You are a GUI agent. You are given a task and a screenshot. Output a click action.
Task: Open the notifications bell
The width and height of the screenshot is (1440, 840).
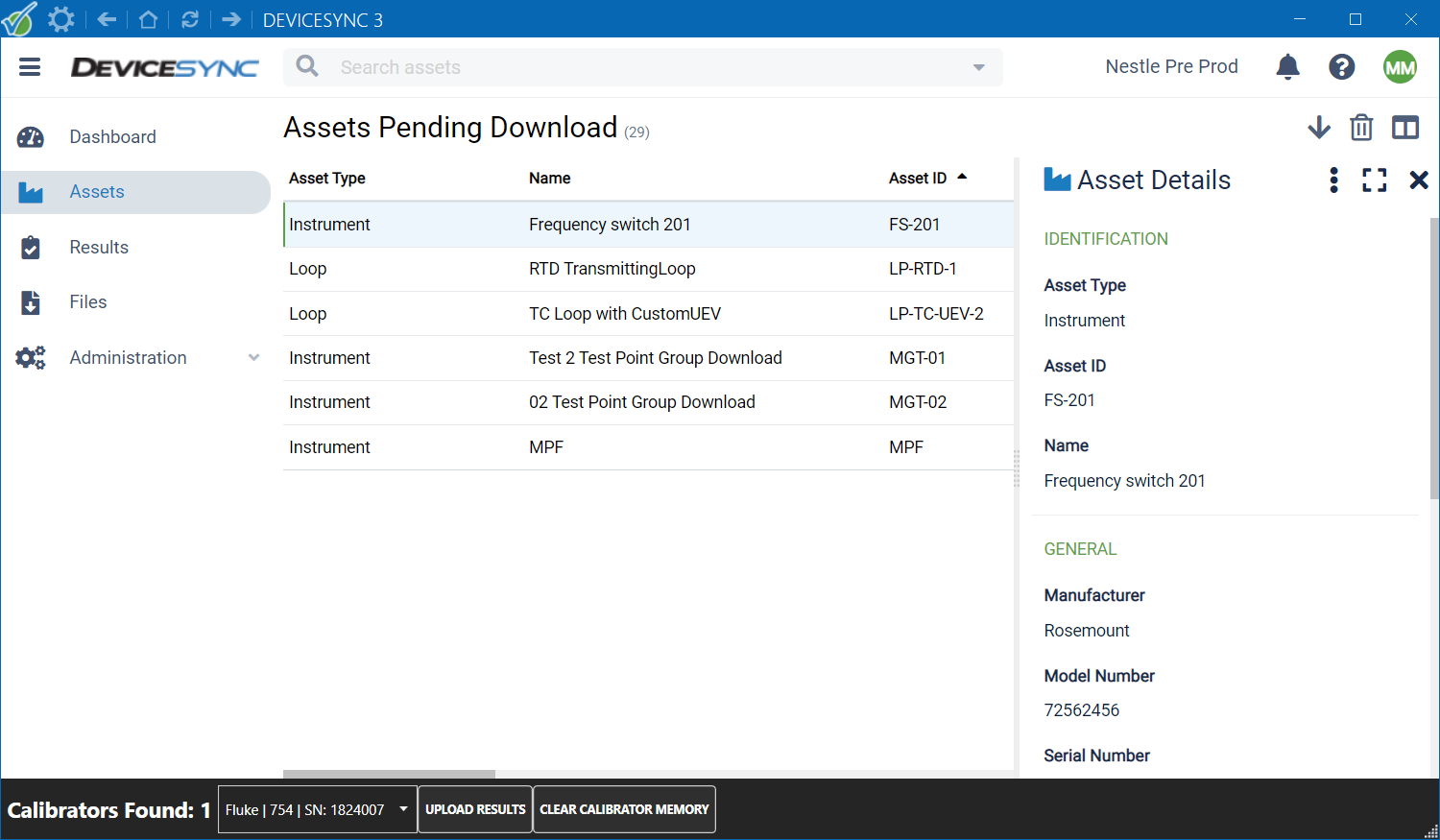pos(1287,66)
